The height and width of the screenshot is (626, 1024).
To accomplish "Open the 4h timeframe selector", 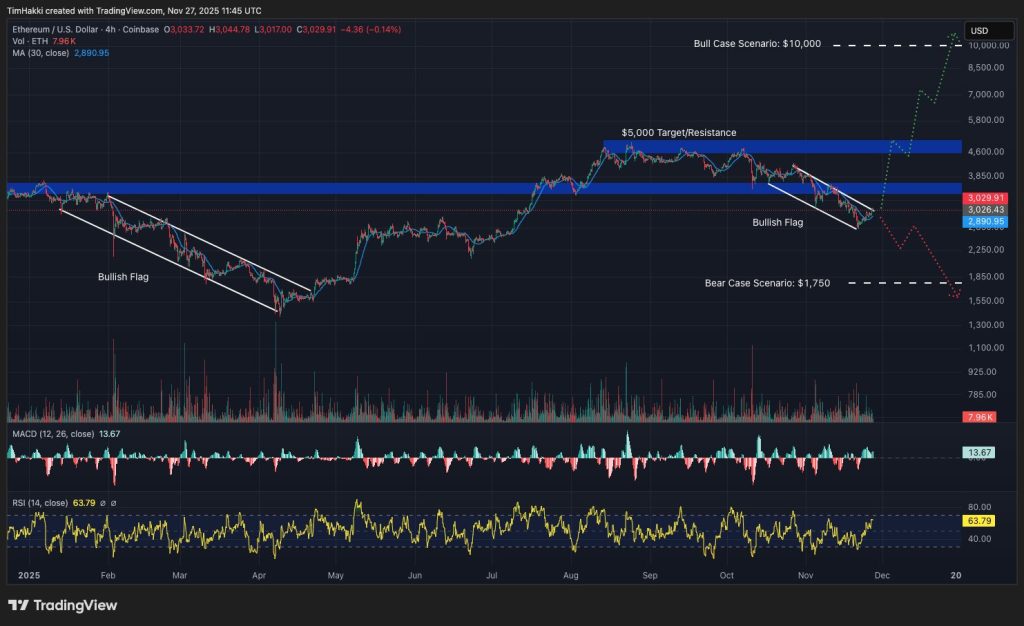I will (108, 29).
